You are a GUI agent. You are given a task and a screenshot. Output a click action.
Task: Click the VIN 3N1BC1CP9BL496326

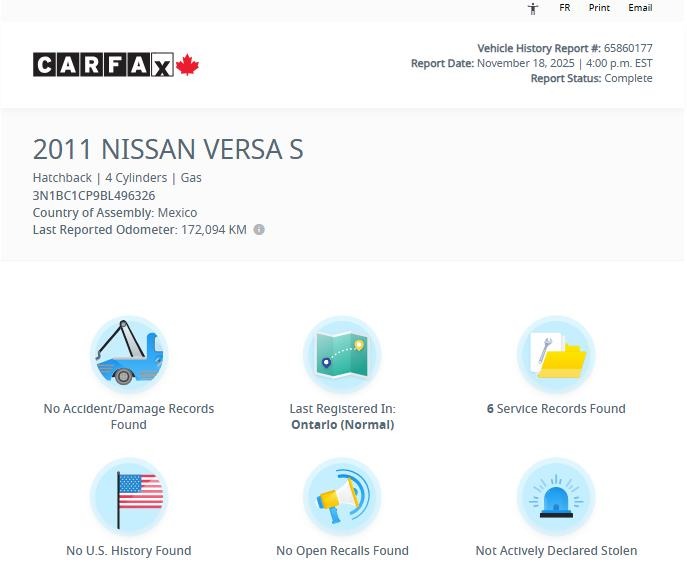point(94,195)
